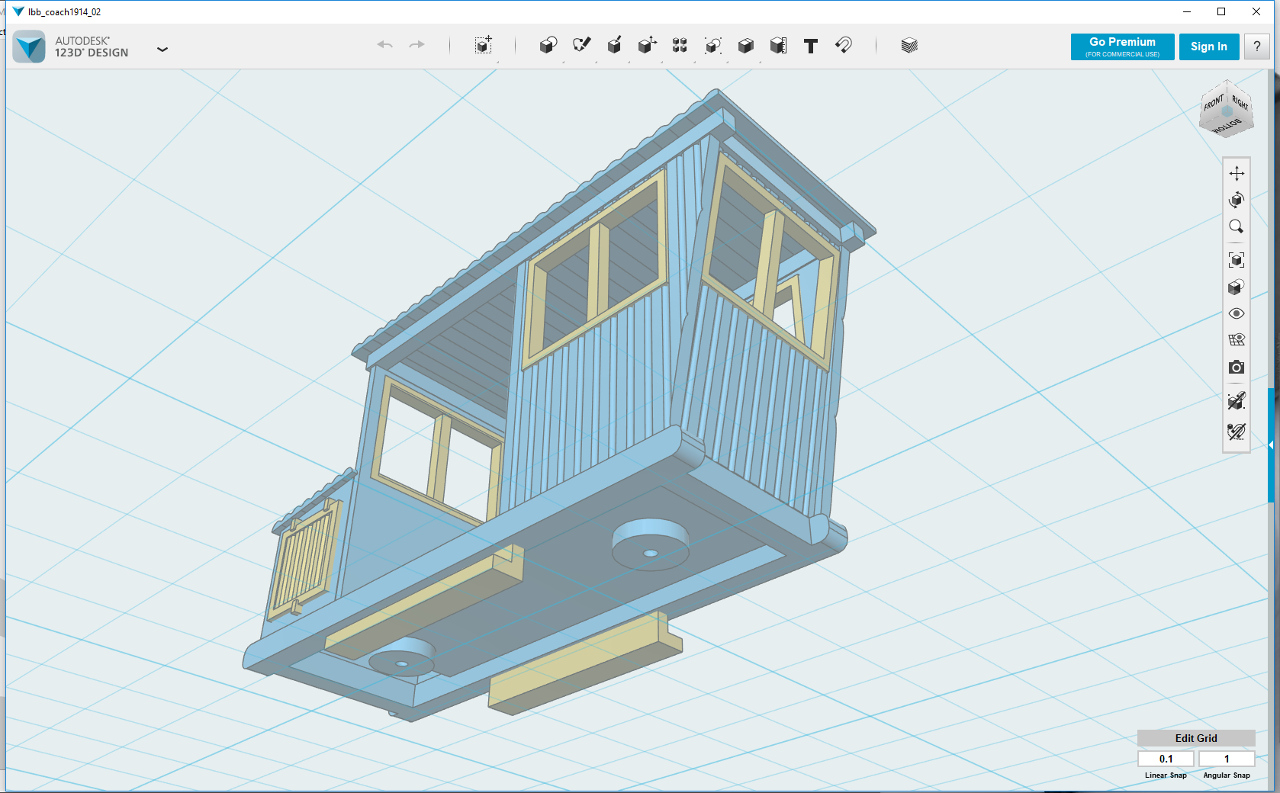This screenshot has width=1280, height=793.
Task: Open the Pattern tool menu
Action: (680, 45)
